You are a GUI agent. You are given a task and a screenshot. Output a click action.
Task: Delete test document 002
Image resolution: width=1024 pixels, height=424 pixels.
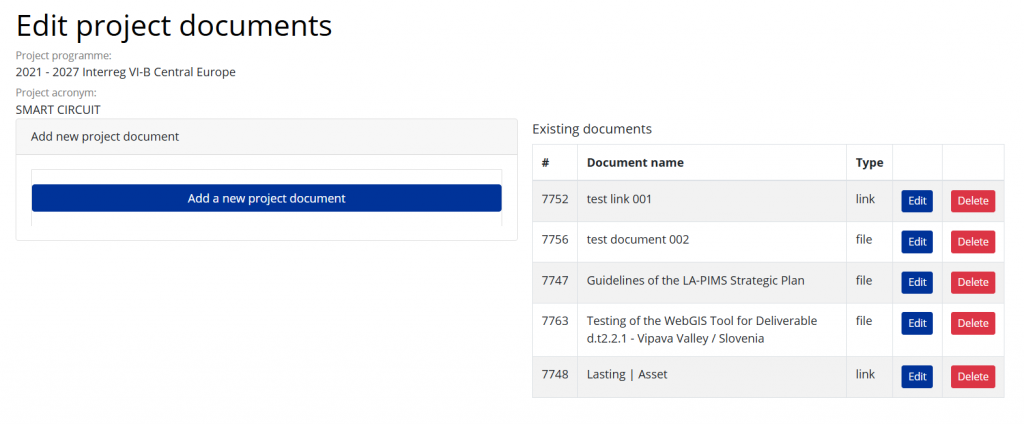pyautogui.click(x=972, y=242)
